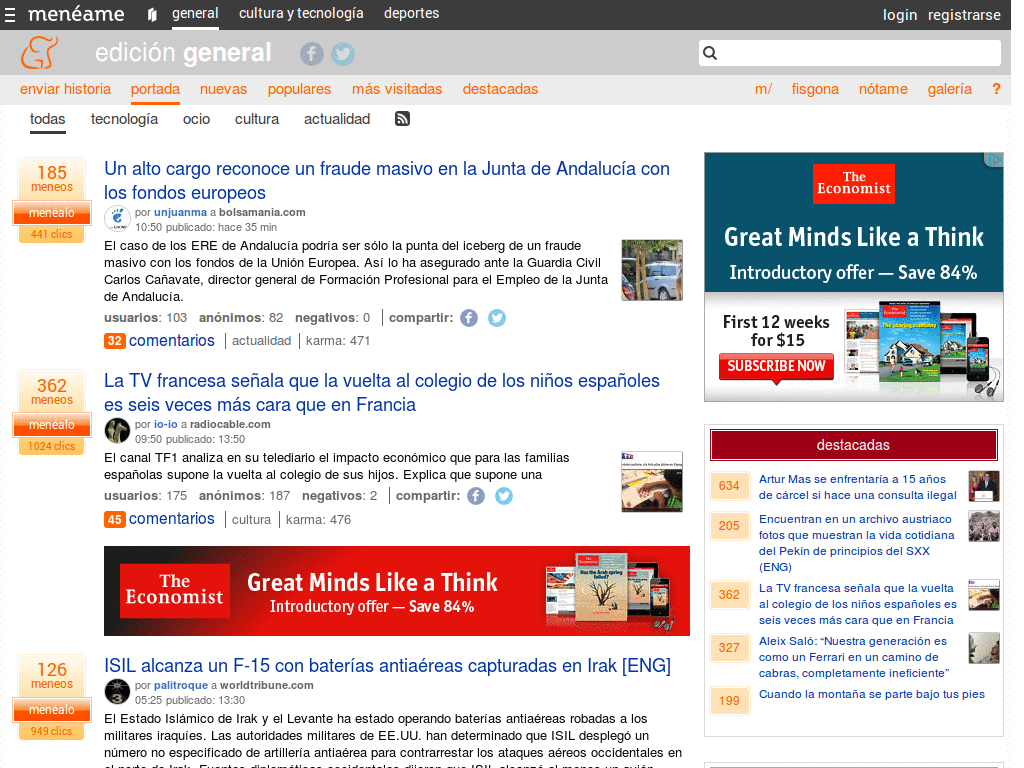
Task: Open the portada tab
Action: pyautogui.click(x=155, y=89)
